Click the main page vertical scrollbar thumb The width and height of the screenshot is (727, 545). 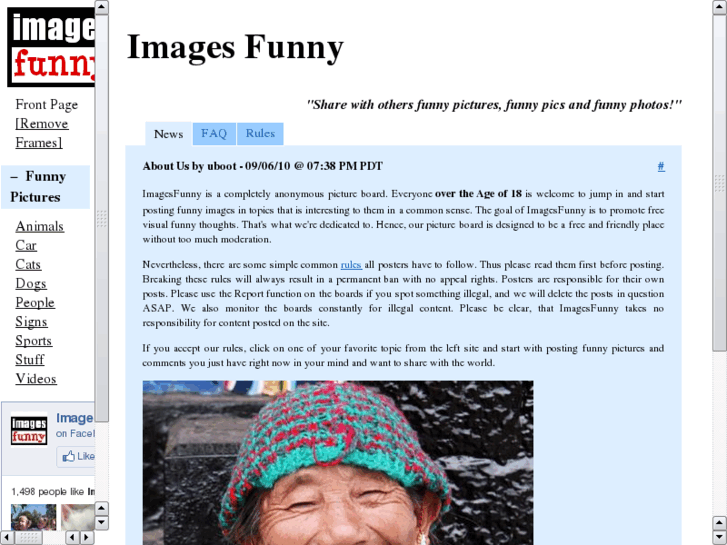[720, 183]
